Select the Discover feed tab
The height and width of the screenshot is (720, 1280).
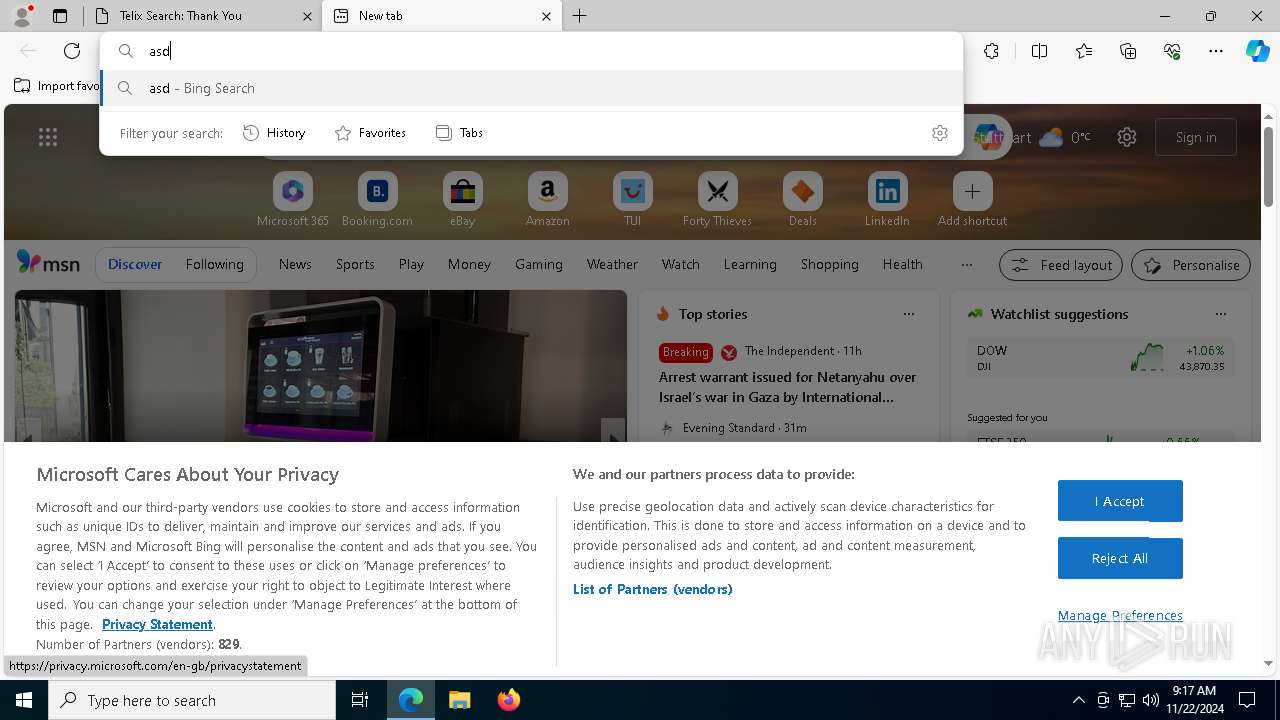pyautogui.click(x=135, y=264)
